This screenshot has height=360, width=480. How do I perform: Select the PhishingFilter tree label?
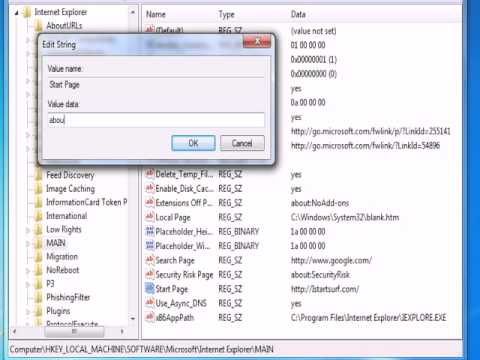point(68,297)
